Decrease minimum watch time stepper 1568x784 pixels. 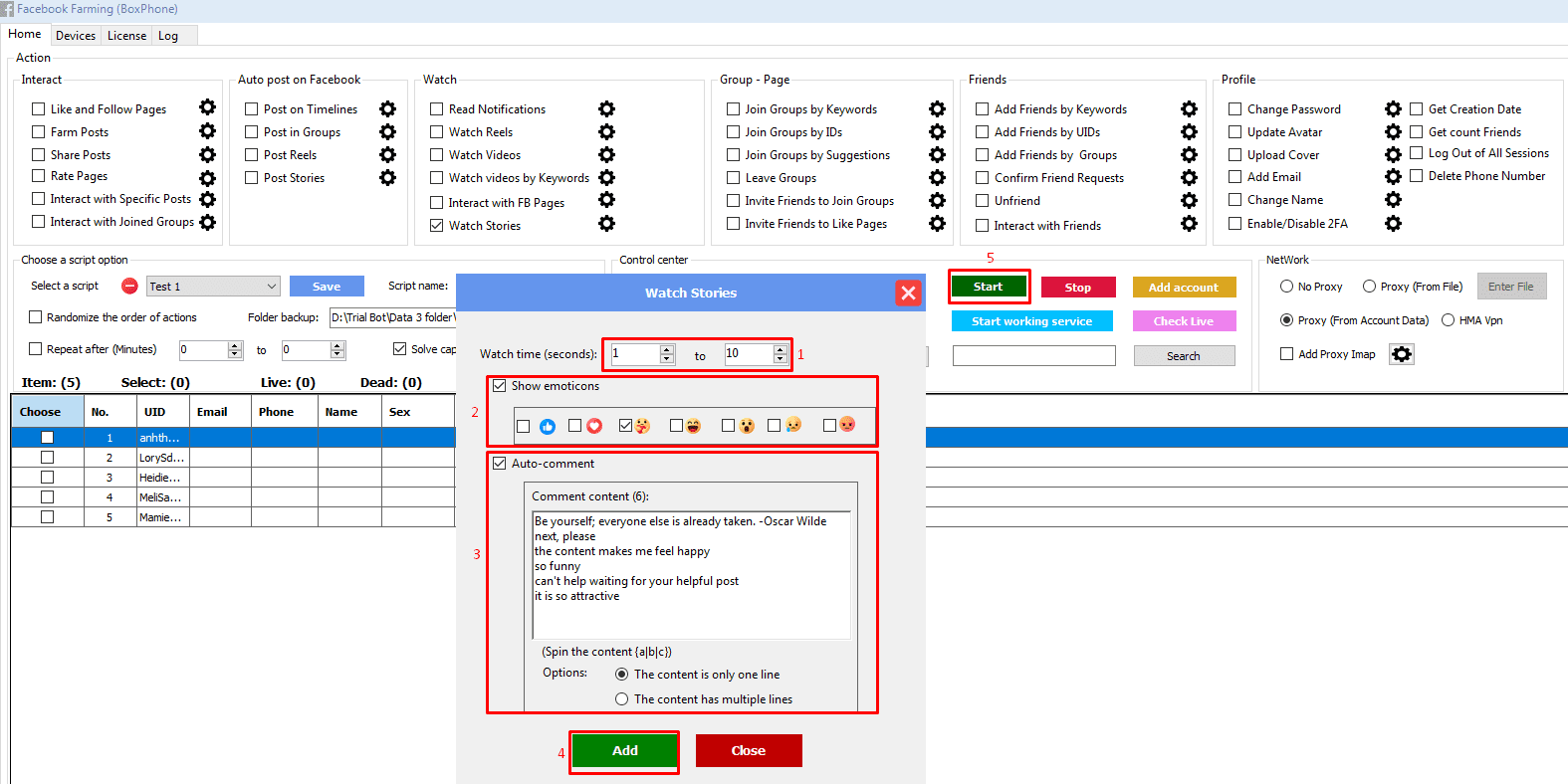click(x=667, y=359)
